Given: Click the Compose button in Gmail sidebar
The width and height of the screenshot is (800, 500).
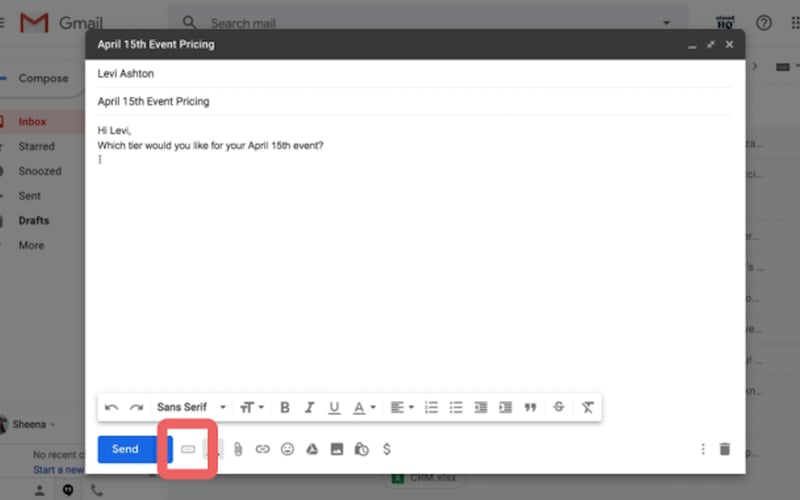Looking at the screenshot, I should coord(41,79).
